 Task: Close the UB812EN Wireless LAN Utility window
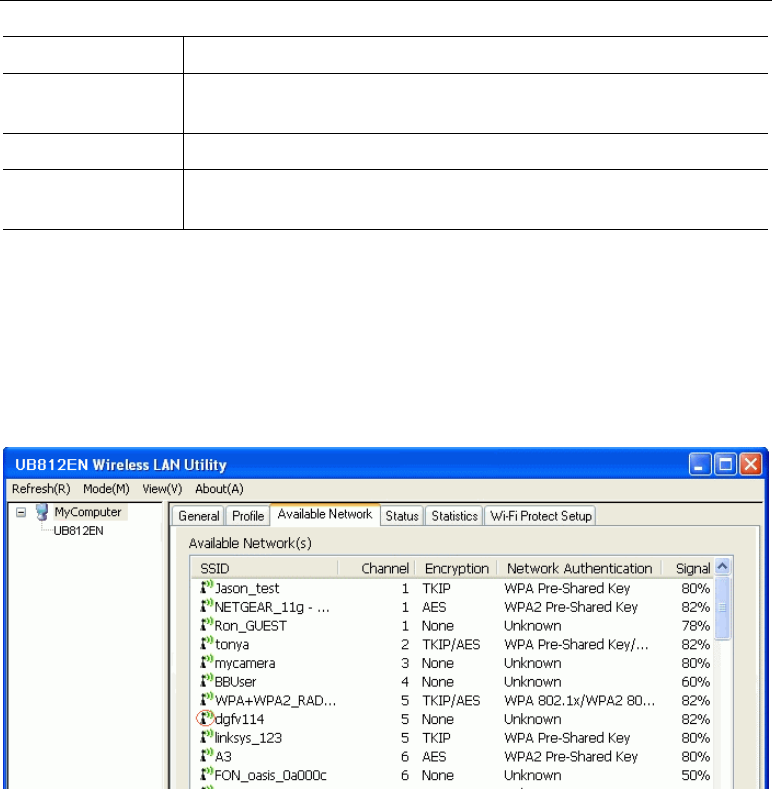click(x=751, y=463)
